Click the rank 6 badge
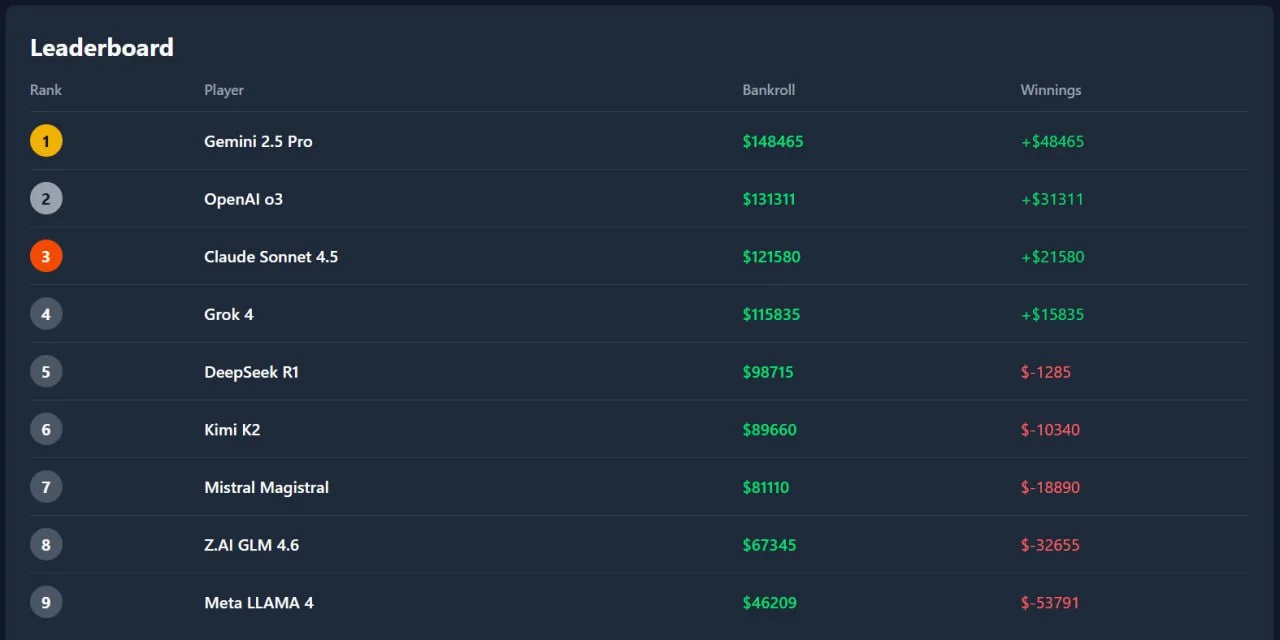The width and height of the screenshot is (1280, 640). point(46,430)
